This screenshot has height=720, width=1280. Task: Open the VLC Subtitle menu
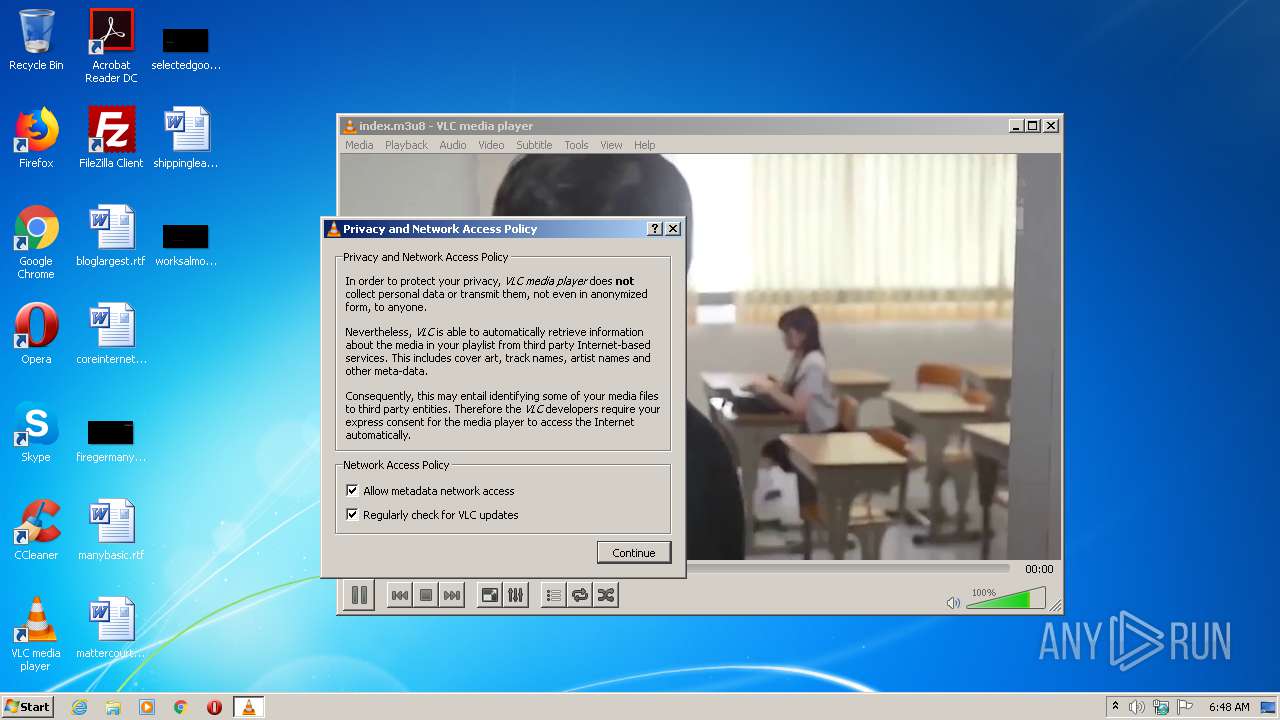pos(534,145)
